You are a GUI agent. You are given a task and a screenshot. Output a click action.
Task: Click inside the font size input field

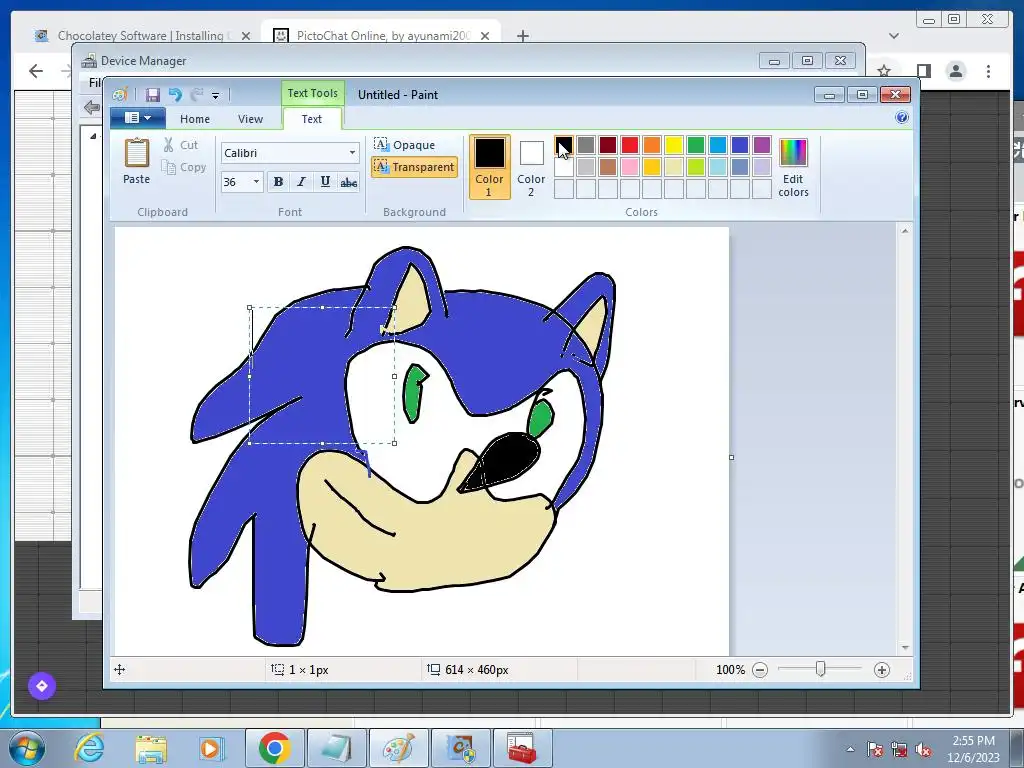click(235, 182)
